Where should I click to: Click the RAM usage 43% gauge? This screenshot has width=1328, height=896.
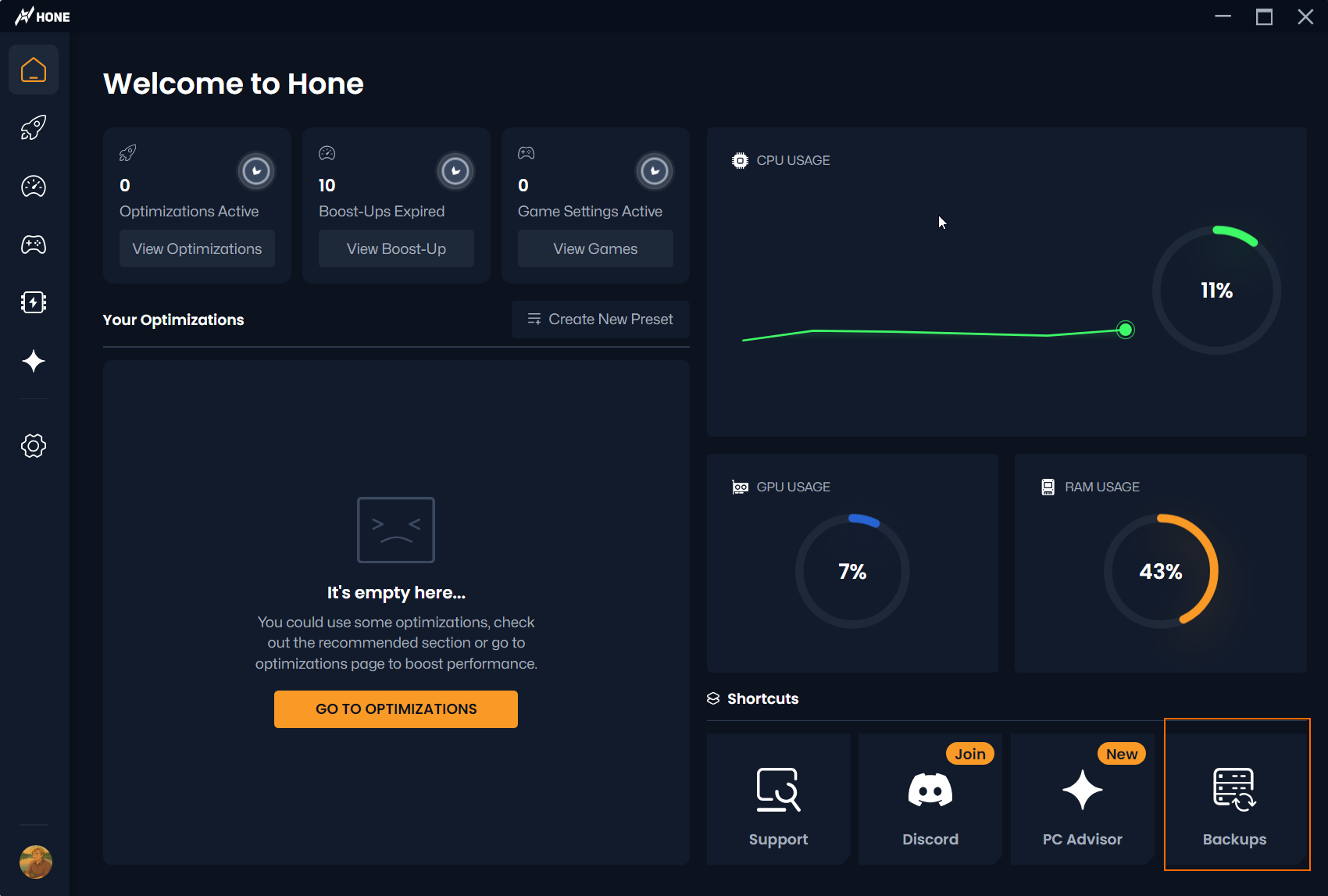click(1161, 571)
